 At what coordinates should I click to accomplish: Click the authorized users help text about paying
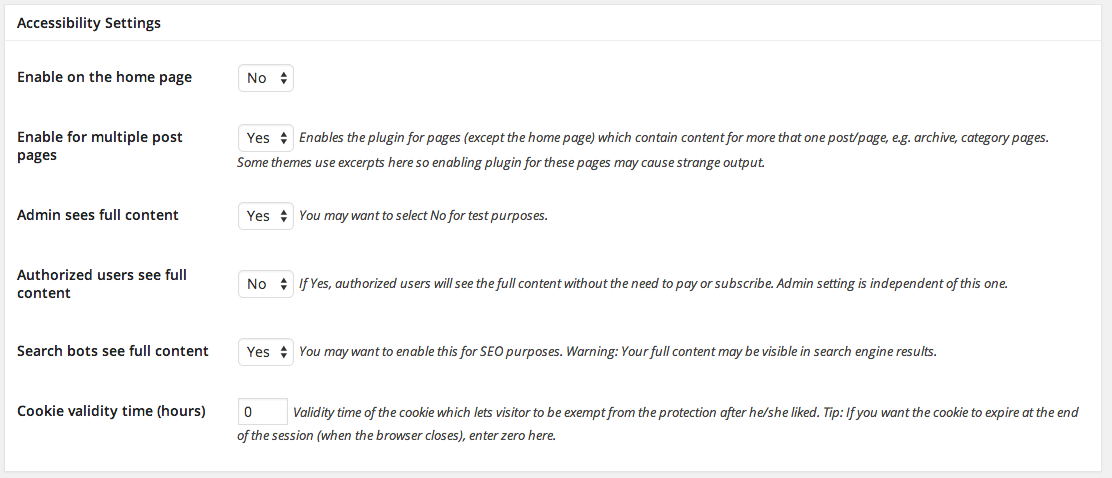click(x=653, y=284)
